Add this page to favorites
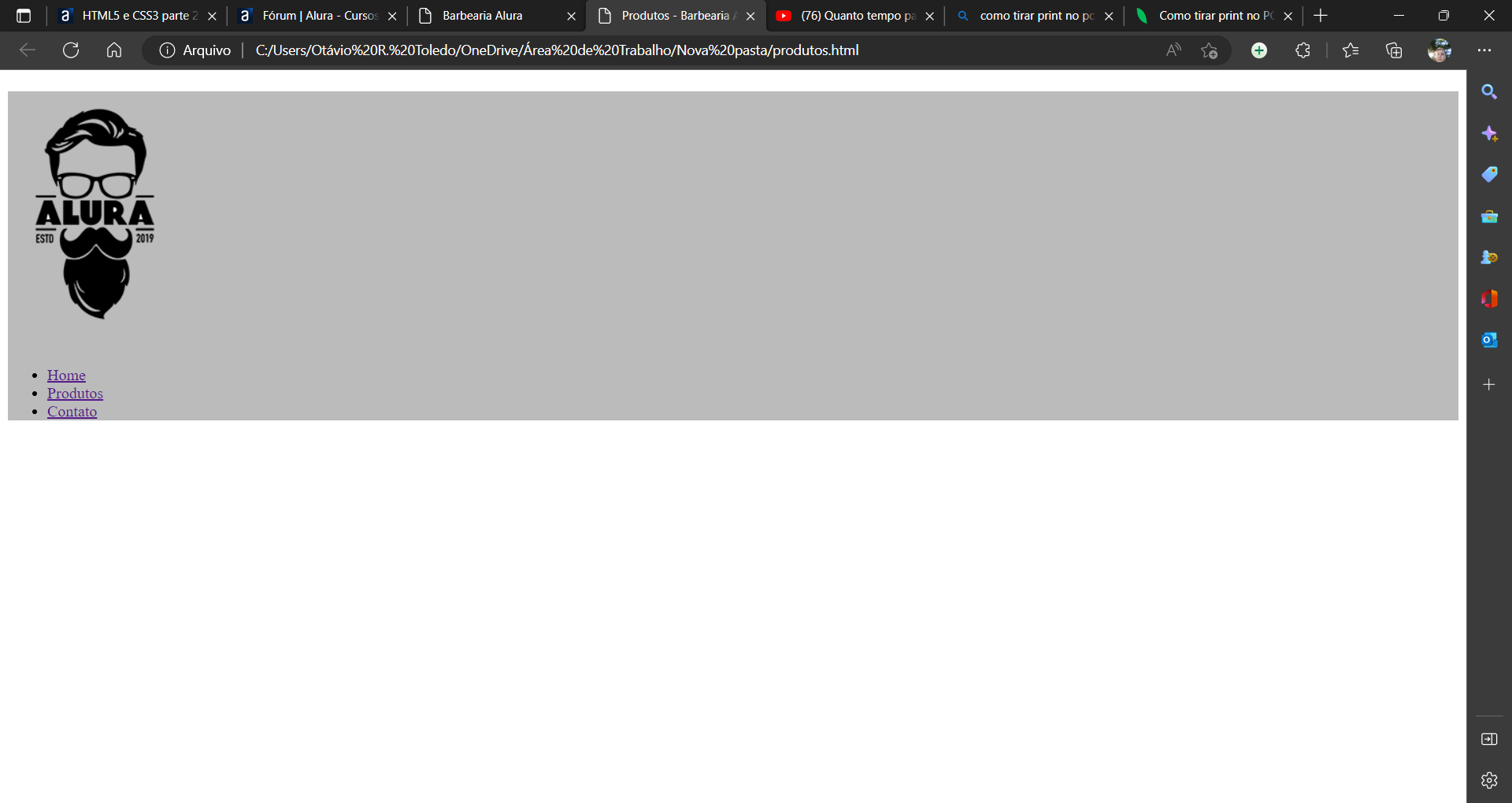Image resolution: width=1512 pixels, height=803 pixels. coord(1209,50)
